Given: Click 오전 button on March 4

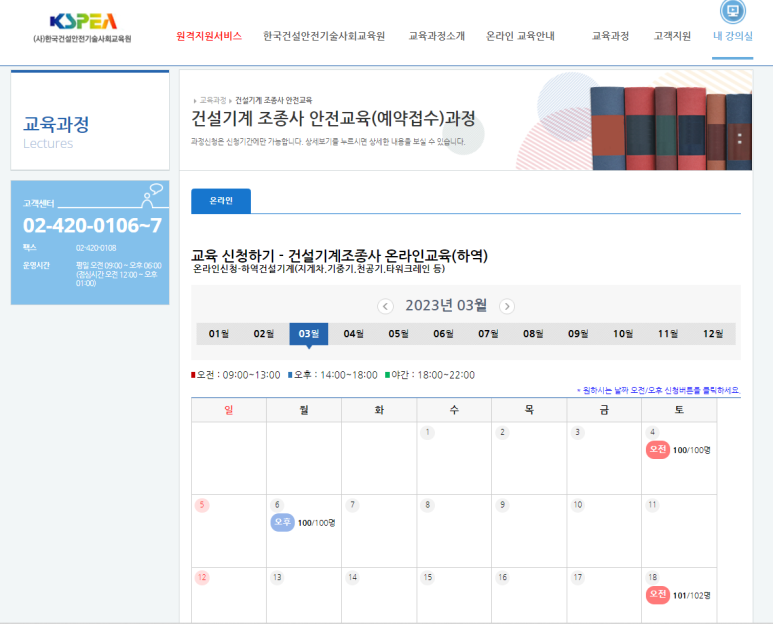Looking at the screenshot, I should (x=658, y=450).
